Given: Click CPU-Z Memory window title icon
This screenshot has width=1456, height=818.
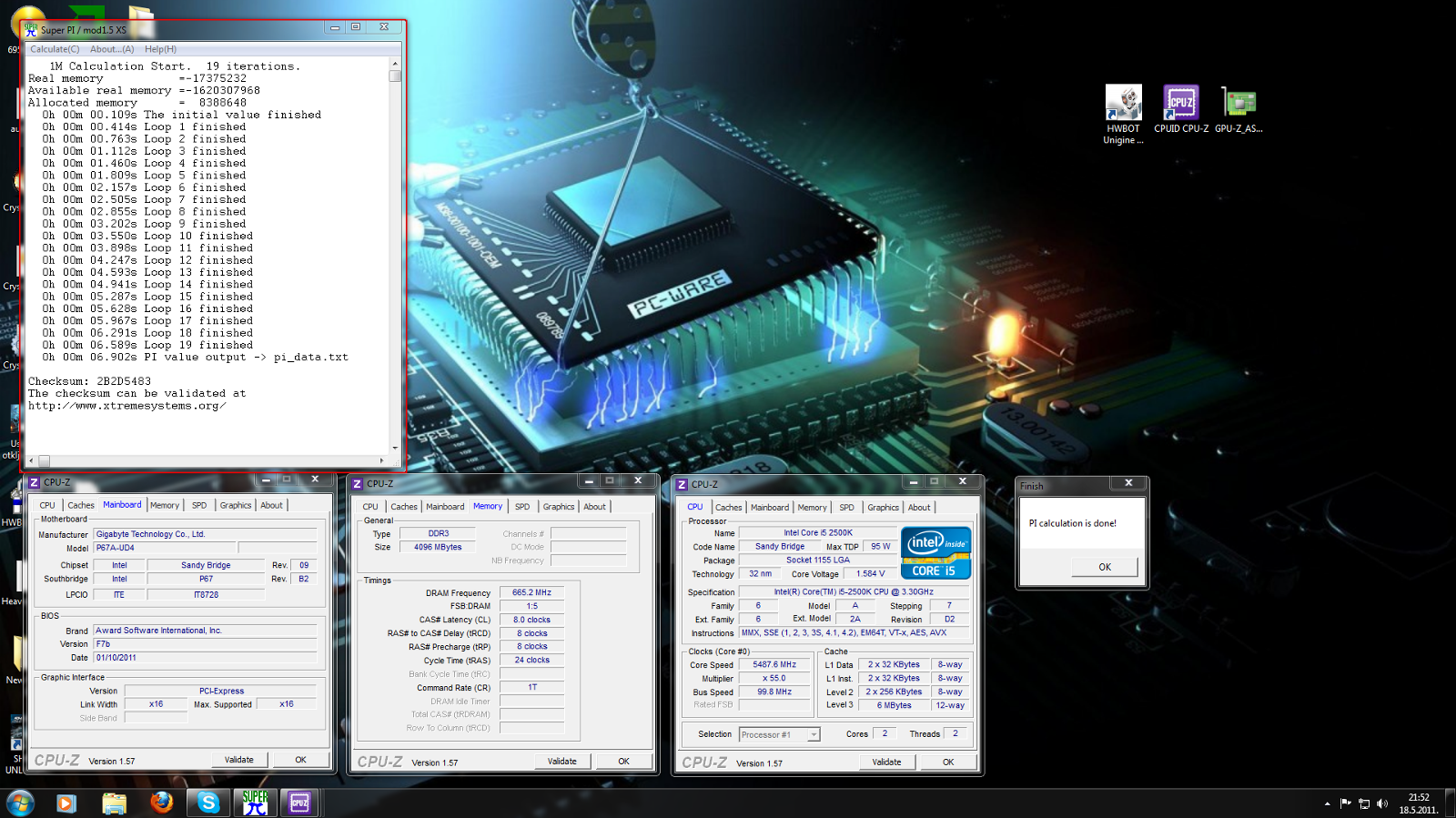Looking at the screenshot, I should 358,483.
